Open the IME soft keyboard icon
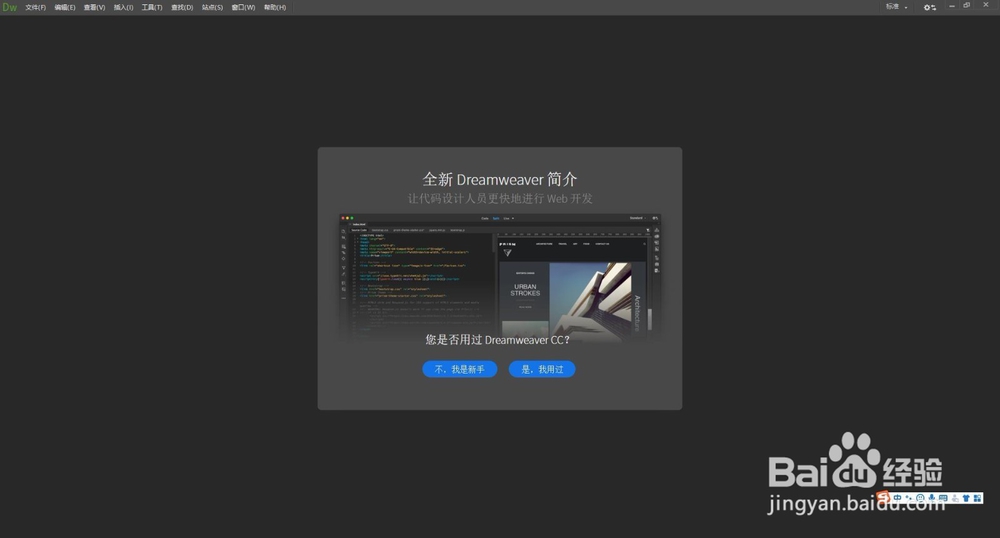The image size is (1000, 538). (943, 498)
